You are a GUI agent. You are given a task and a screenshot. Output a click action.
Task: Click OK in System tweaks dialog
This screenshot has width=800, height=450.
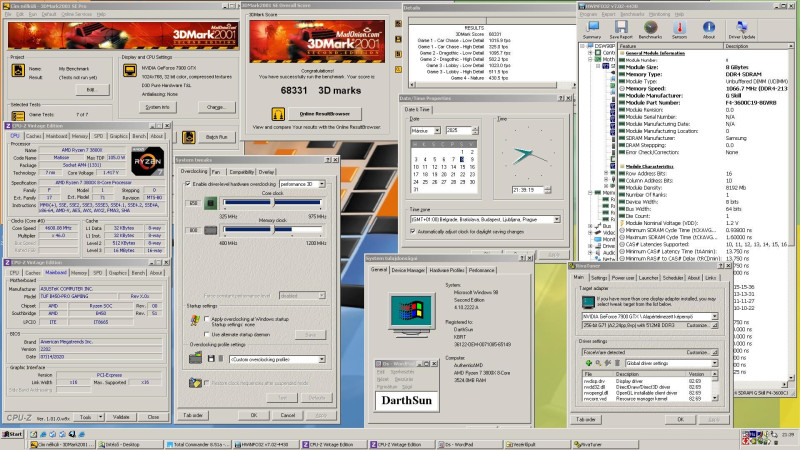254,415
